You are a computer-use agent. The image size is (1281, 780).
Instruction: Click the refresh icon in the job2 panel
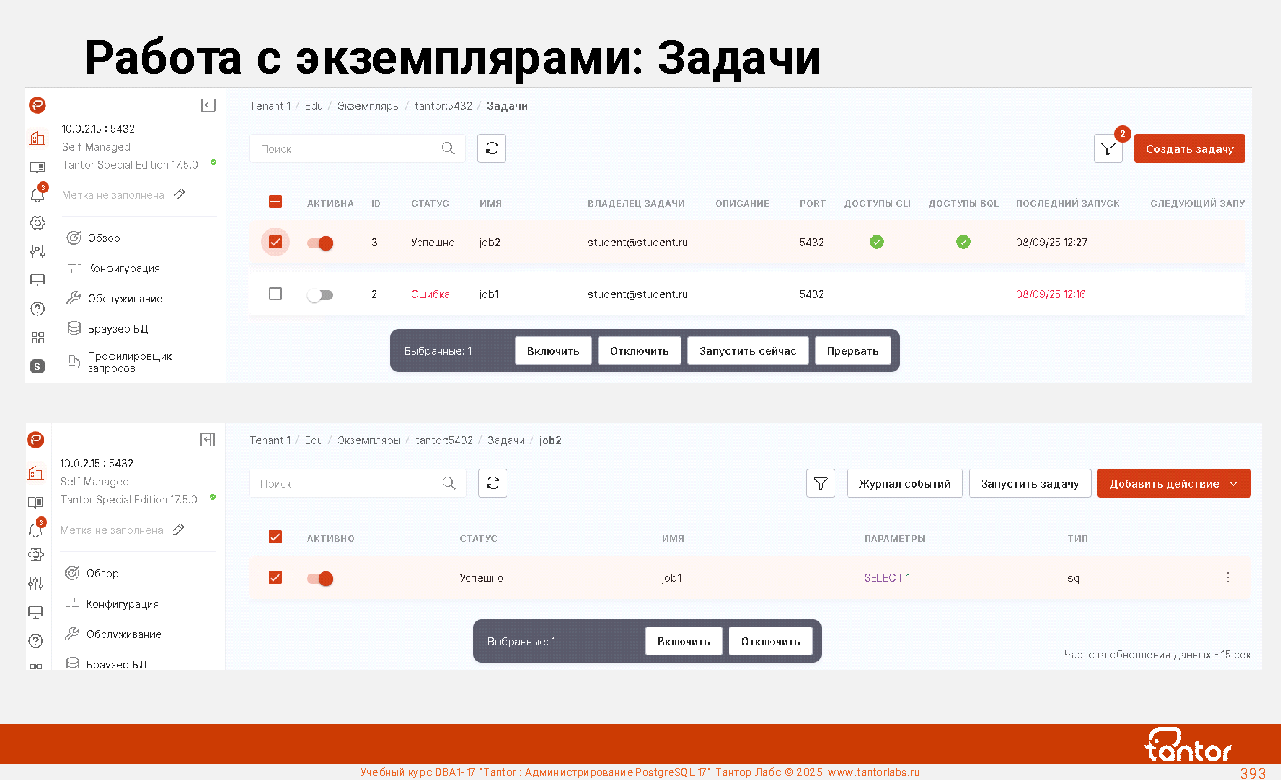(492, 483)
